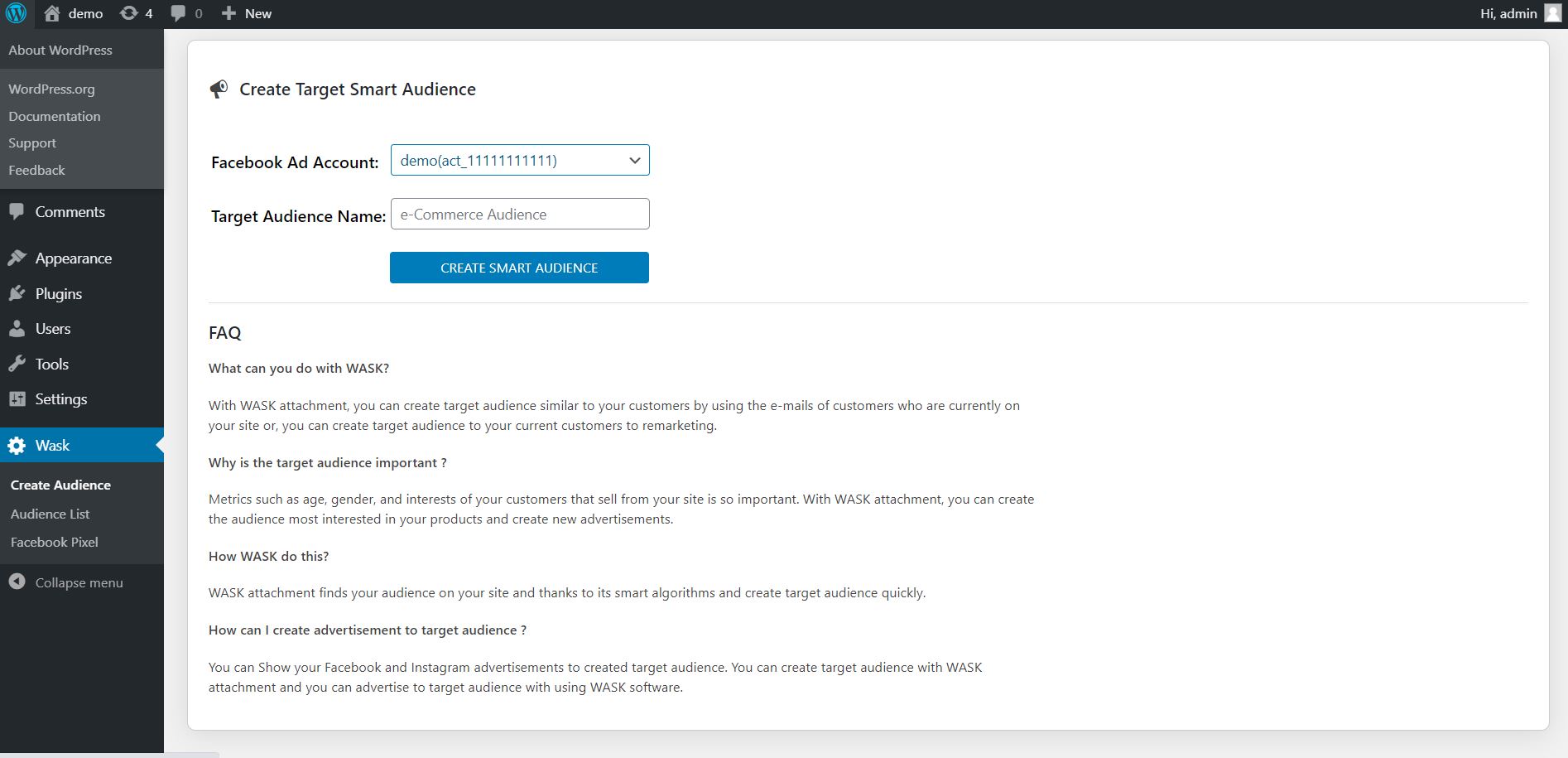
Task: Open the demo site home icon
Action: pos(52,13)
